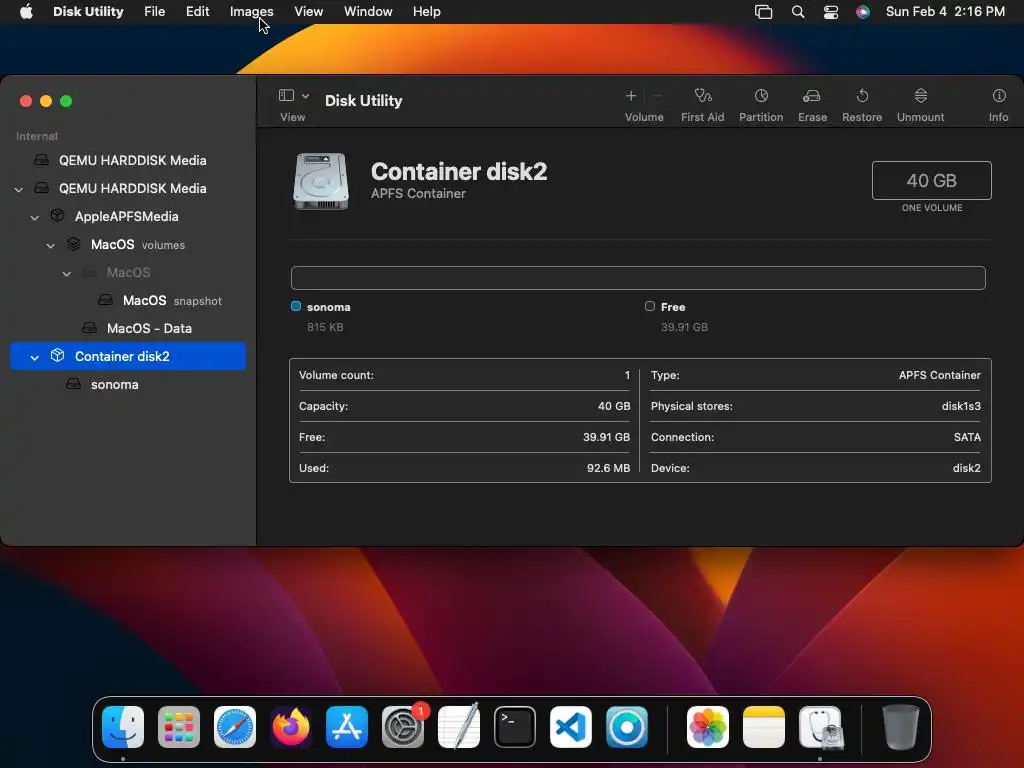Open Spotlight search in menu bar
Image resolution: width=1024 pixels, height=768 pixels.
point(798,12)
